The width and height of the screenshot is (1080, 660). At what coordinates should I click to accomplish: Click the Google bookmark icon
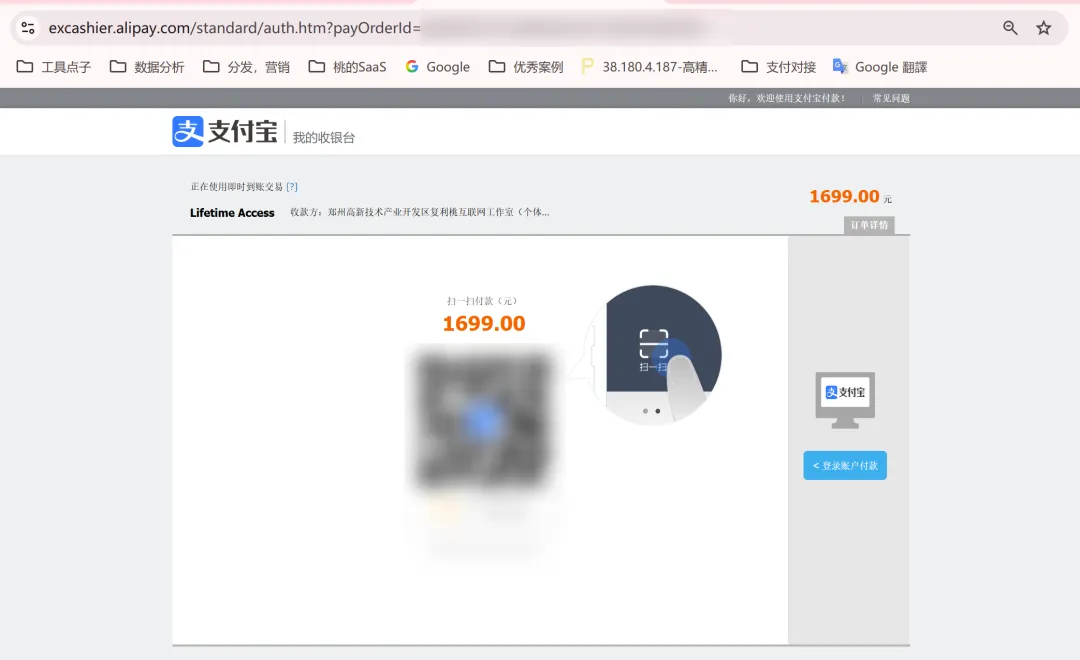click(412, 67)
